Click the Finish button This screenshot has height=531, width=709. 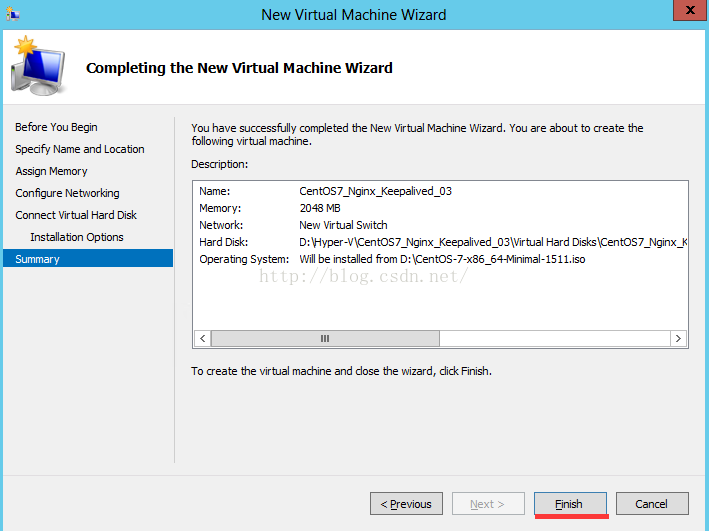[x=570, y=503]
